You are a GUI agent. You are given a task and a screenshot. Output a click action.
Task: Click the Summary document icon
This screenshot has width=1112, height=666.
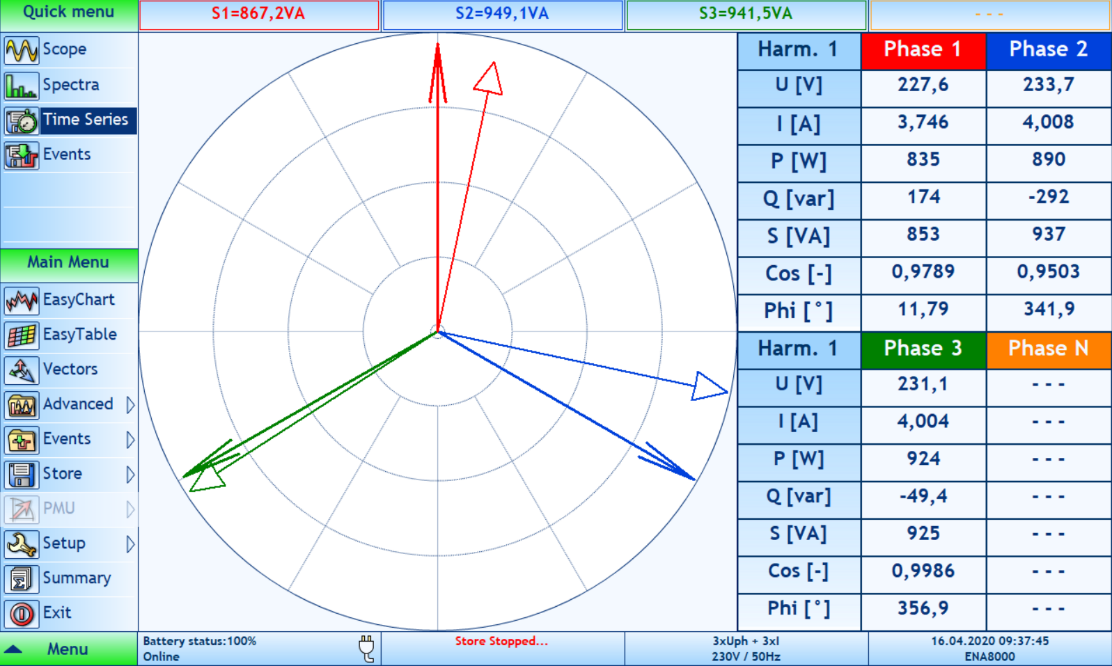[21, 579]
